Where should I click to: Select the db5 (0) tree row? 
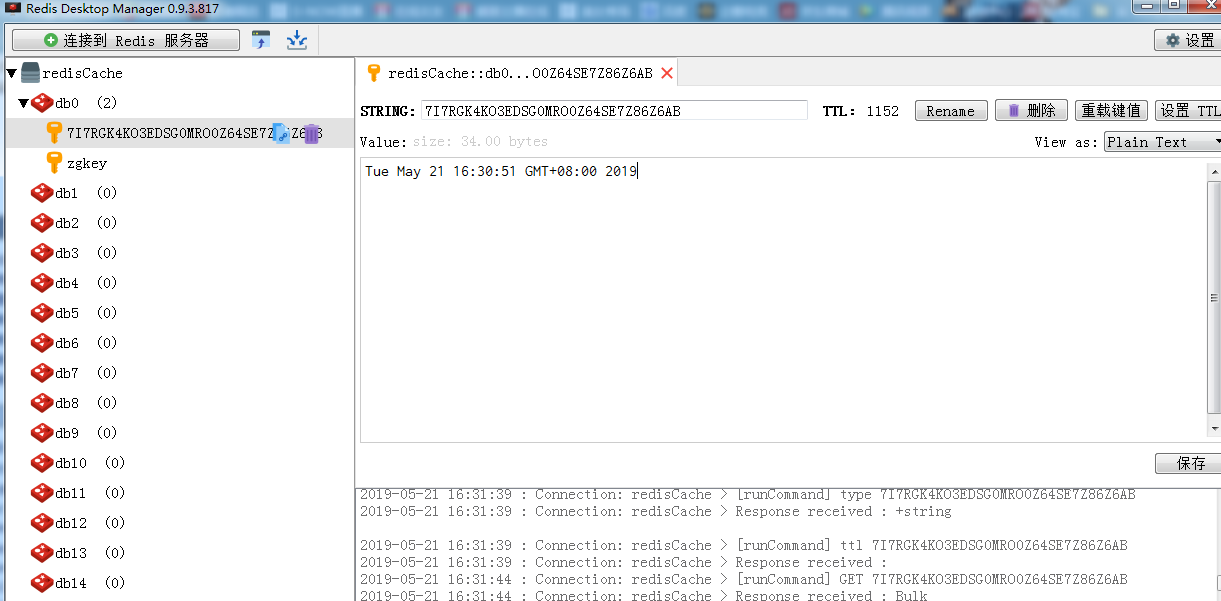[x=180, y=313]
